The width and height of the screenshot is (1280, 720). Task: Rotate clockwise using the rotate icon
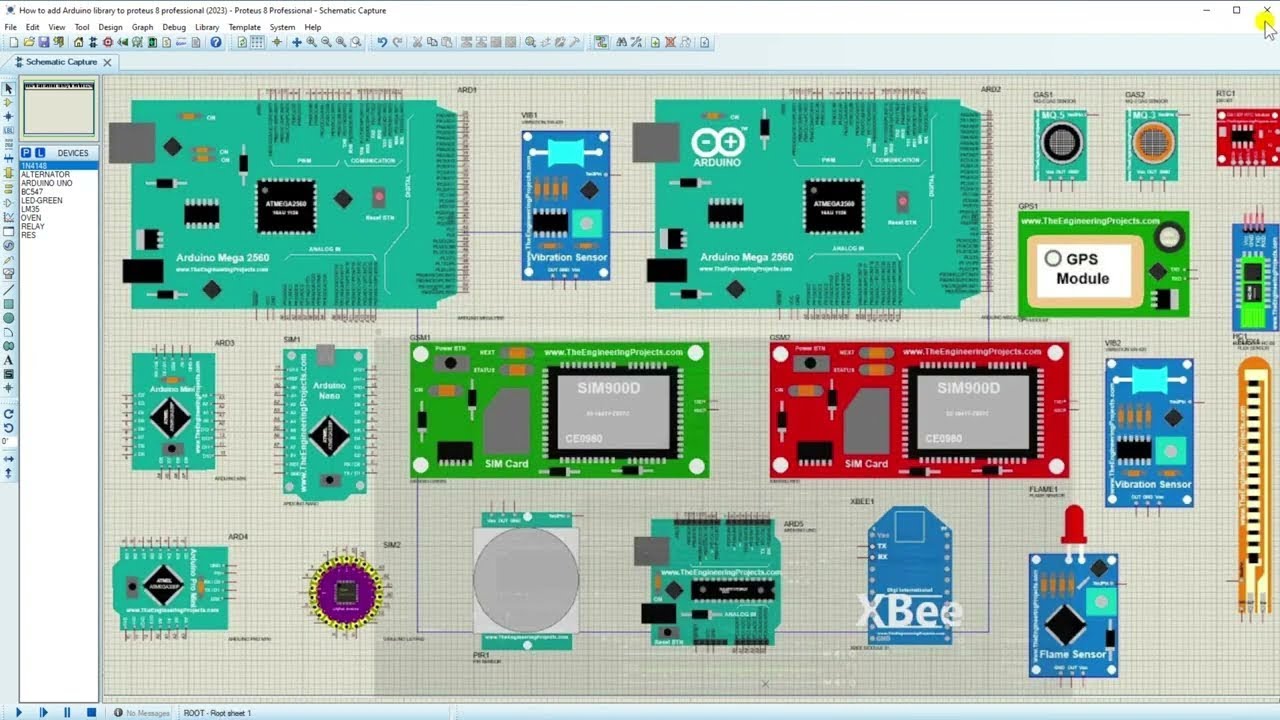[x=8, y=414]
